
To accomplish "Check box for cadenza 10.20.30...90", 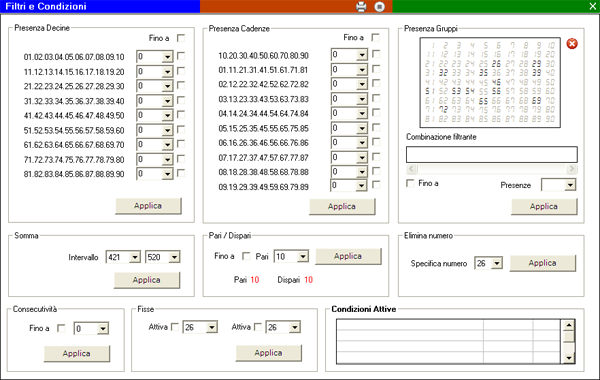I will (x=376, y=54).
